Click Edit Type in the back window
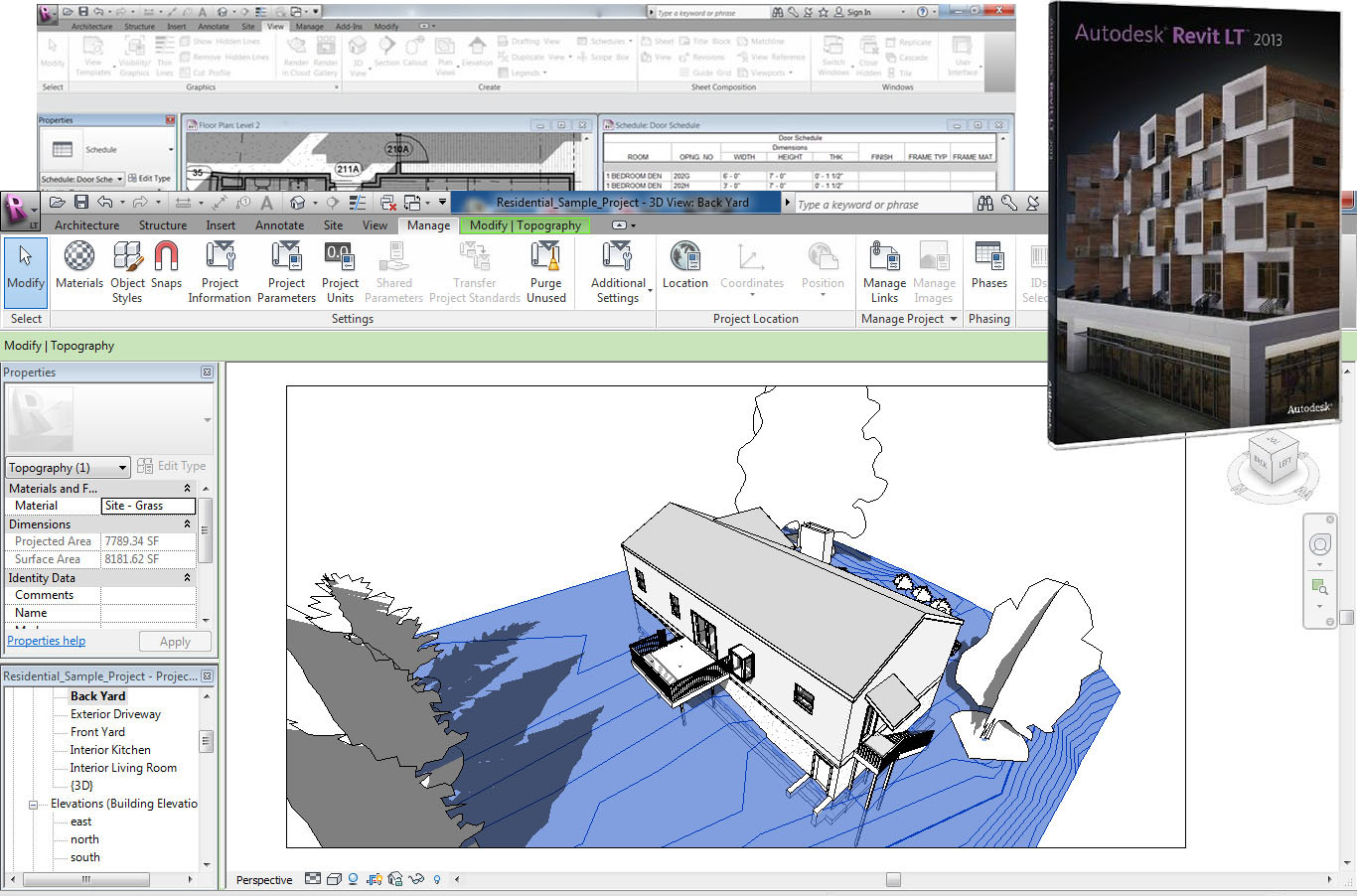The height and width of the screenshot is (896, 1357). click(149, 179)
